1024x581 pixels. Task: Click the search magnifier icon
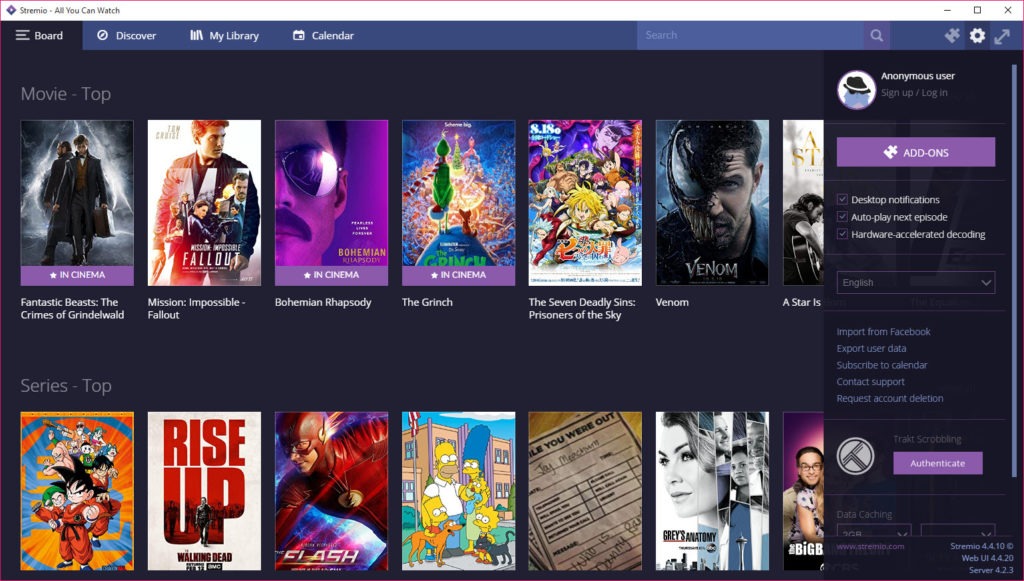876,35
